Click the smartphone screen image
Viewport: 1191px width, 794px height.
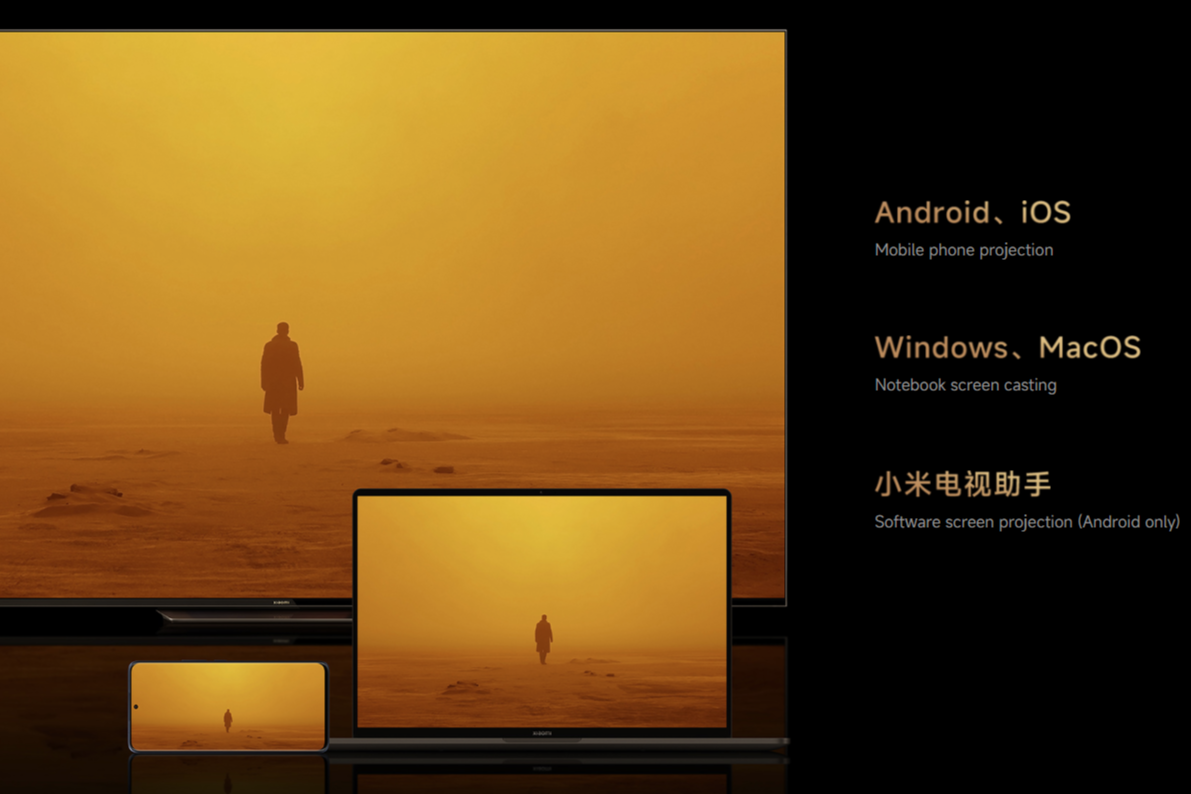[228, 706]
